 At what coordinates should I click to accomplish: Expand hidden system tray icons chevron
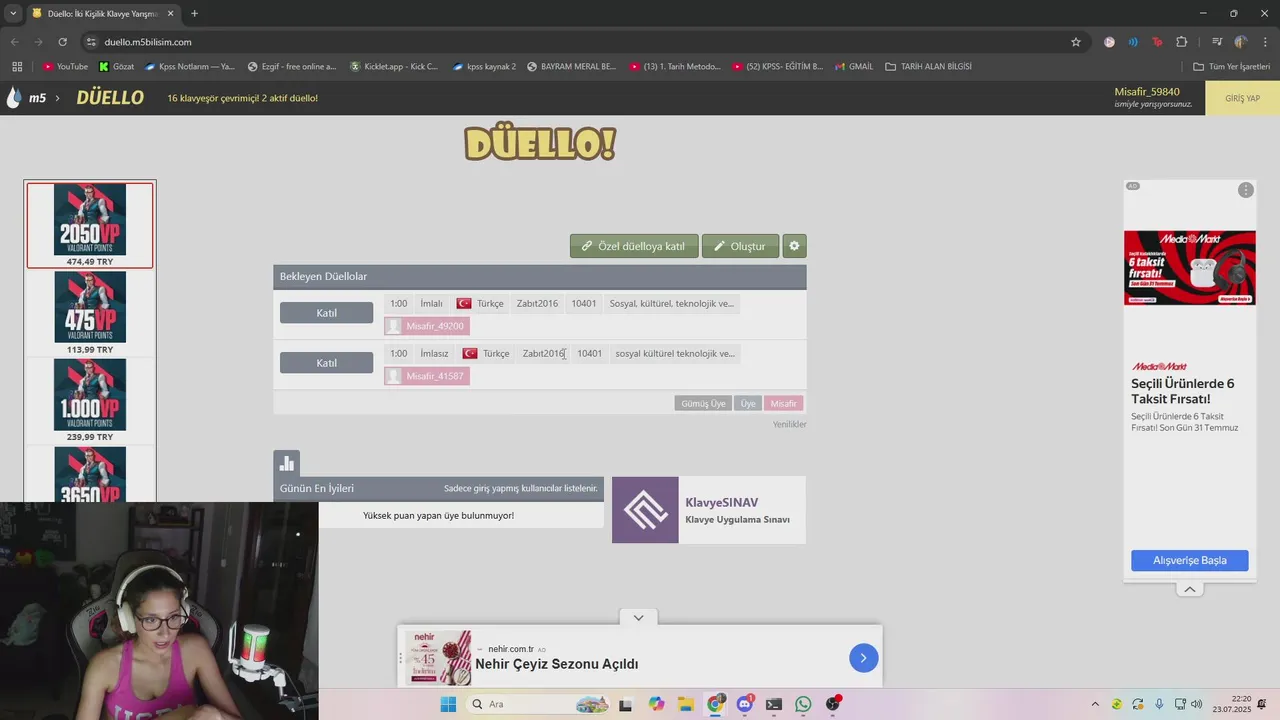pos(1095,704)
